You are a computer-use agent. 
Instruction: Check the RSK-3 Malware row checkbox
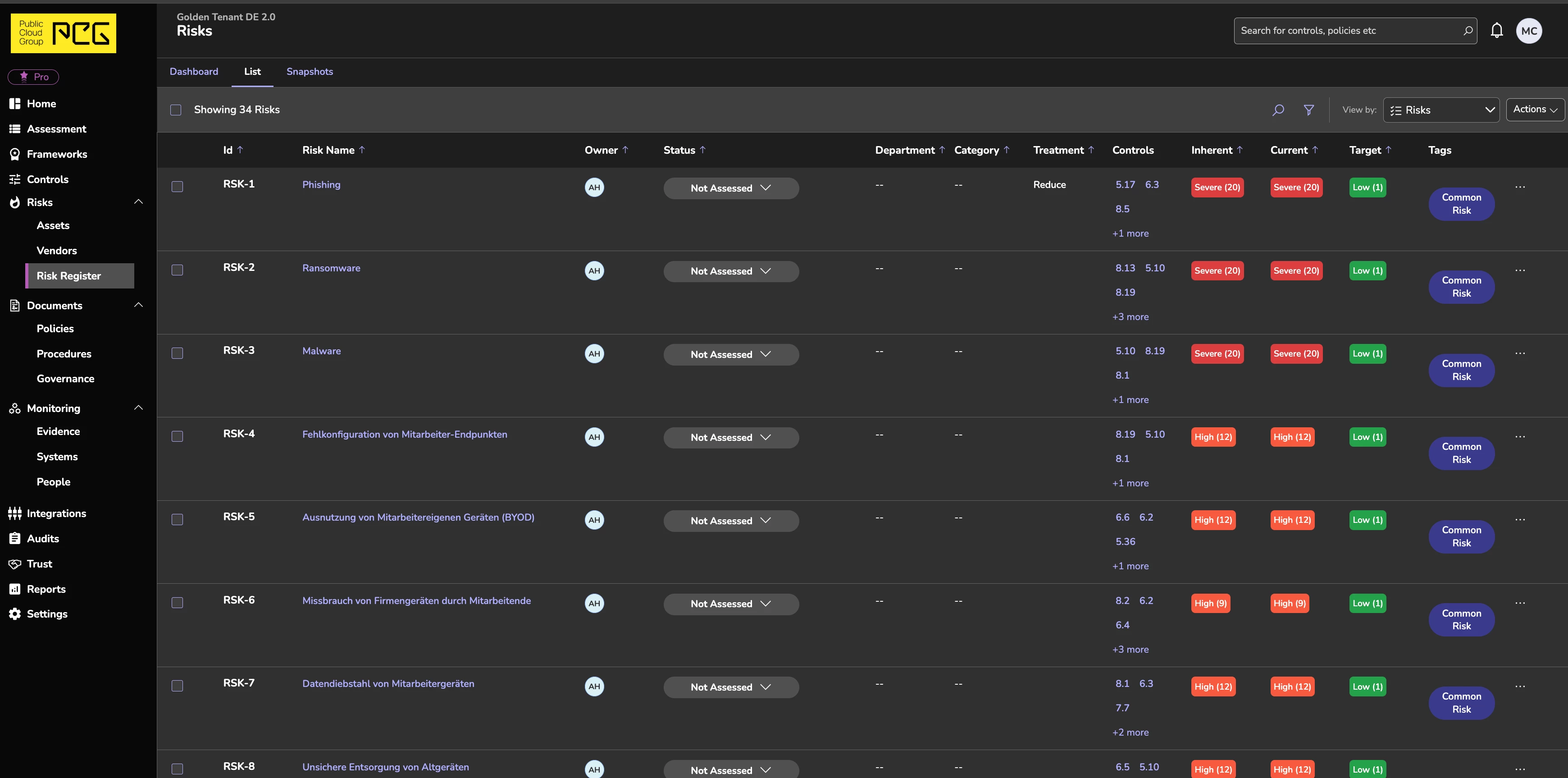tap(177, 353)
